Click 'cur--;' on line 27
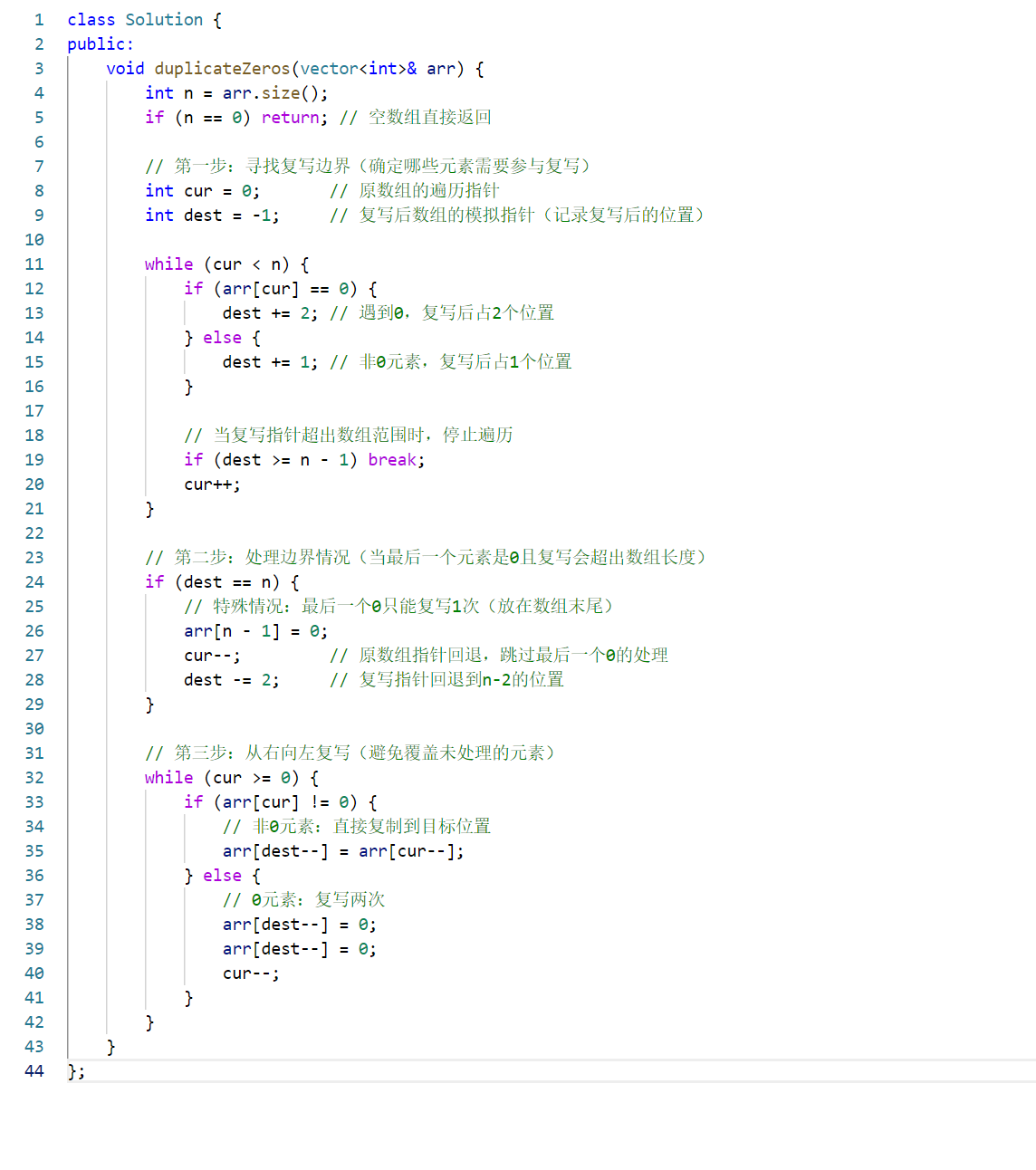The width and height of the screenshot is (1036, 1170). pyautogui.click(x=213, y=656)
